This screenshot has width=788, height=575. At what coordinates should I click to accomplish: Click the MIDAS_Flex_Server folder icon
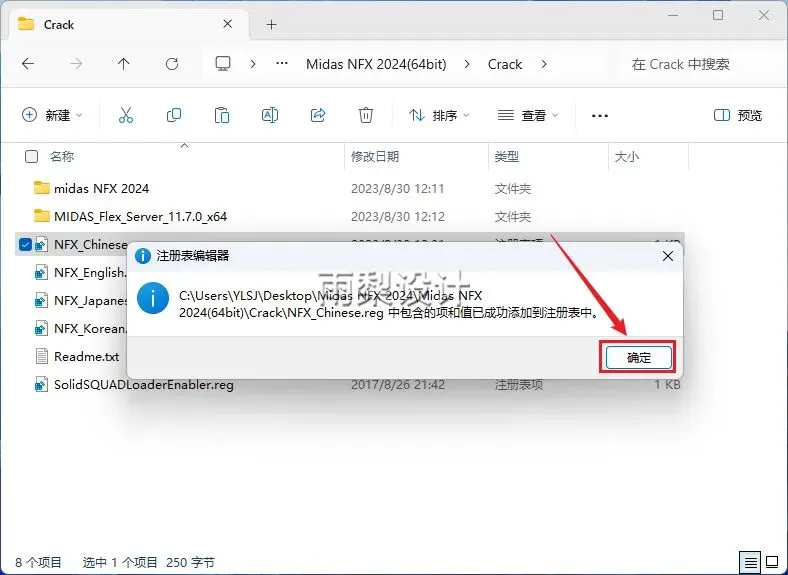41,216
